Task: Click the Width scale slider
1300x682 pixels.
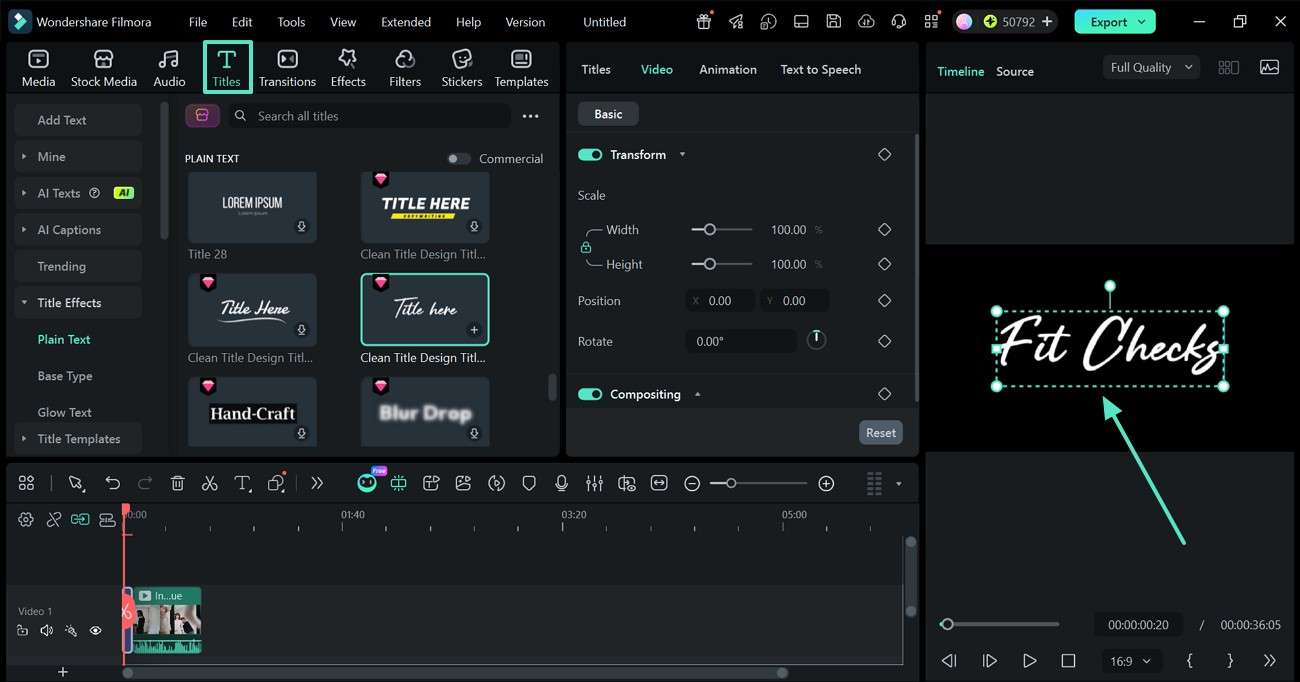Action: click(722, 230)
